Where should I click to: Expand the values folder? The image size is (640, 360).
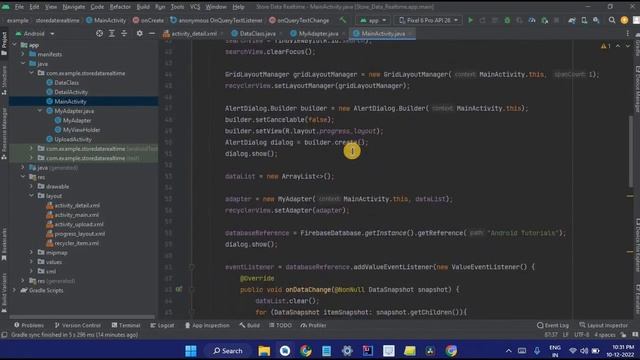tap(31, 262)
